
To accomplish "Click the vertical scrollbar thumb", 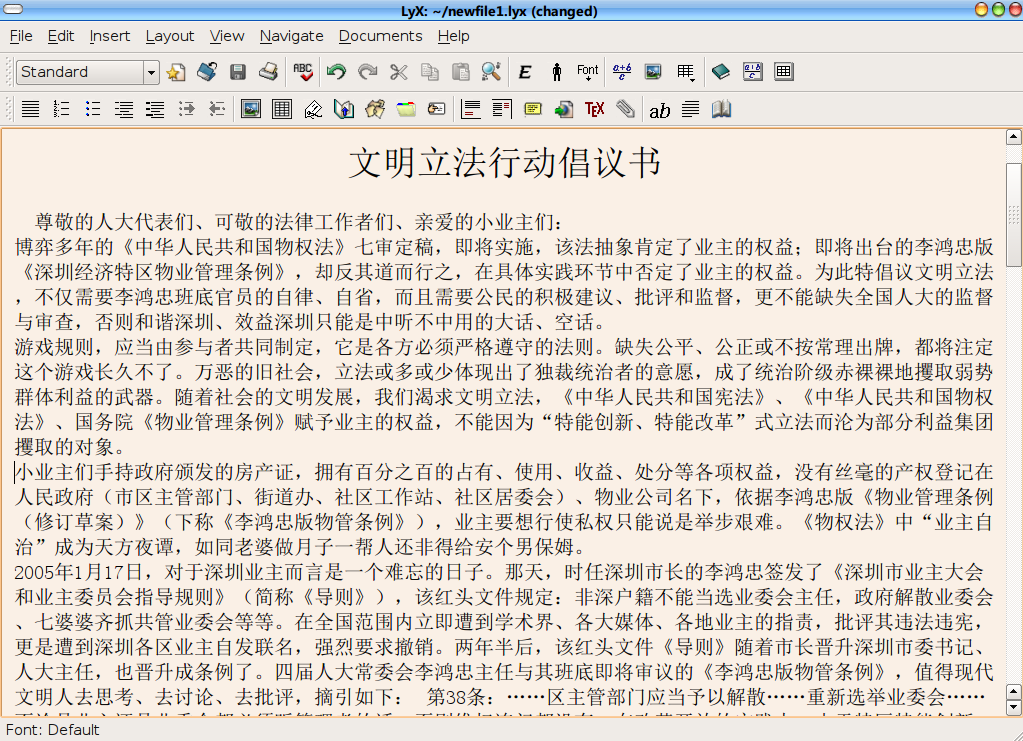I will [1013, 215].
